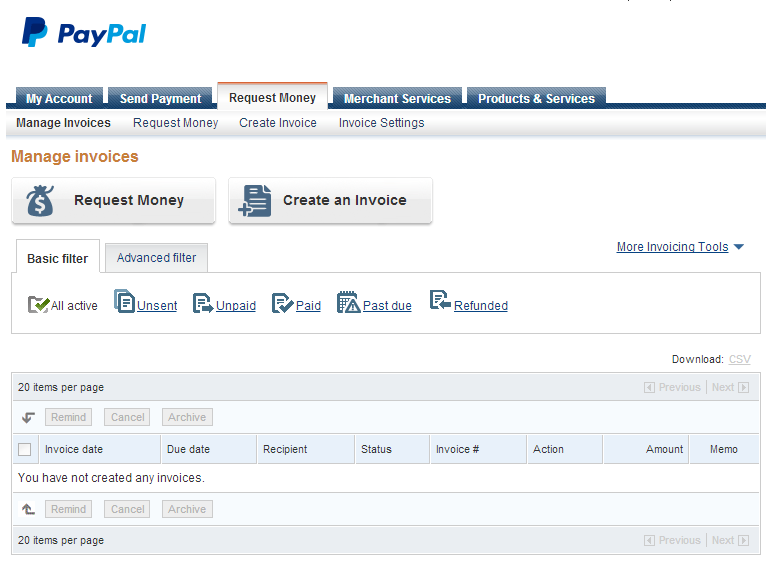Screen dimensions: 777x568
Task: Click the money bag icon on Request Money
Action: click(40, 201)
